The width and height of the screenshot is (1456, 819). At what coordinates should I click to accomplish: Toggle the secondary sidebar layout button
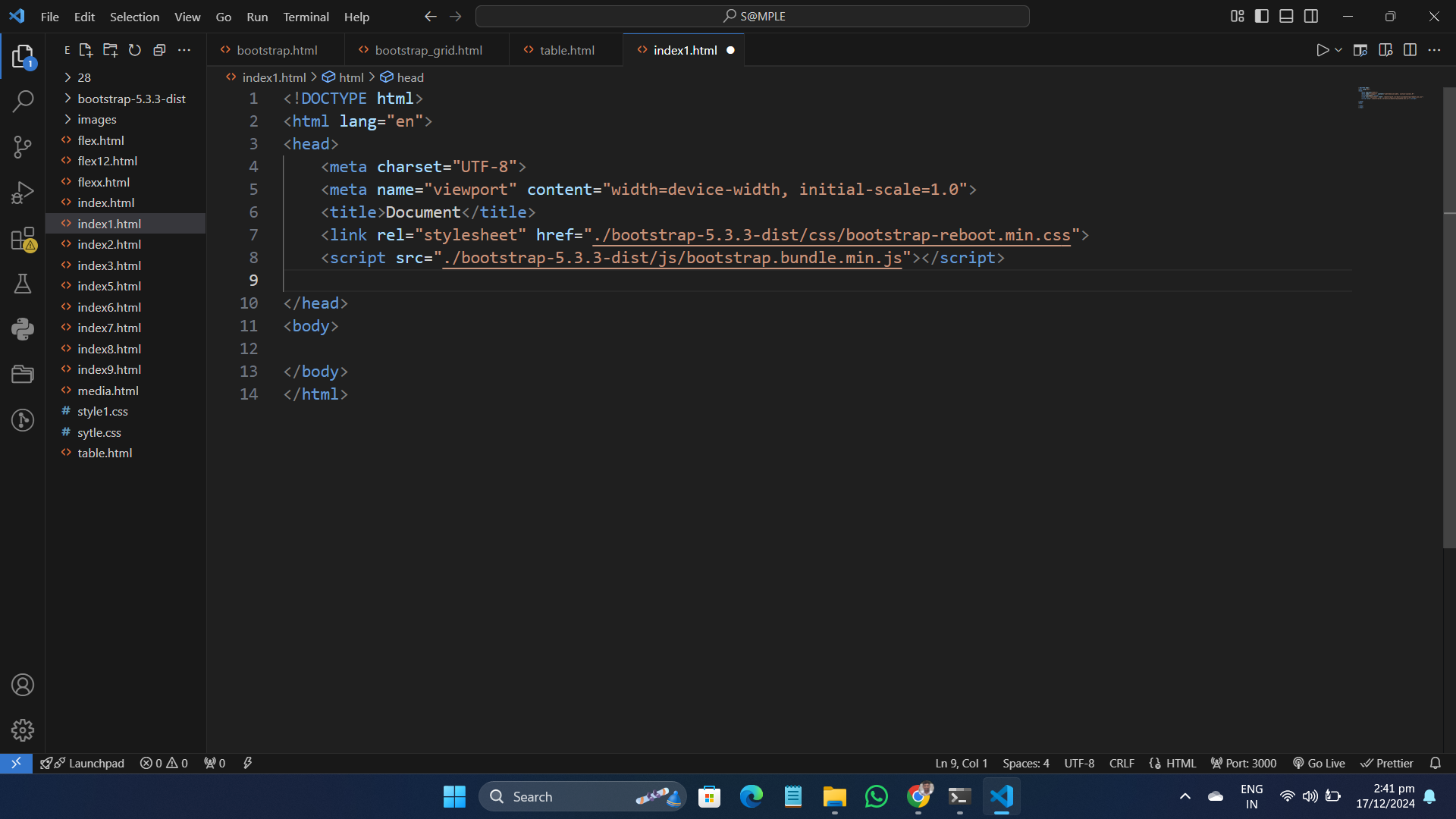[x=1311, y=16]
